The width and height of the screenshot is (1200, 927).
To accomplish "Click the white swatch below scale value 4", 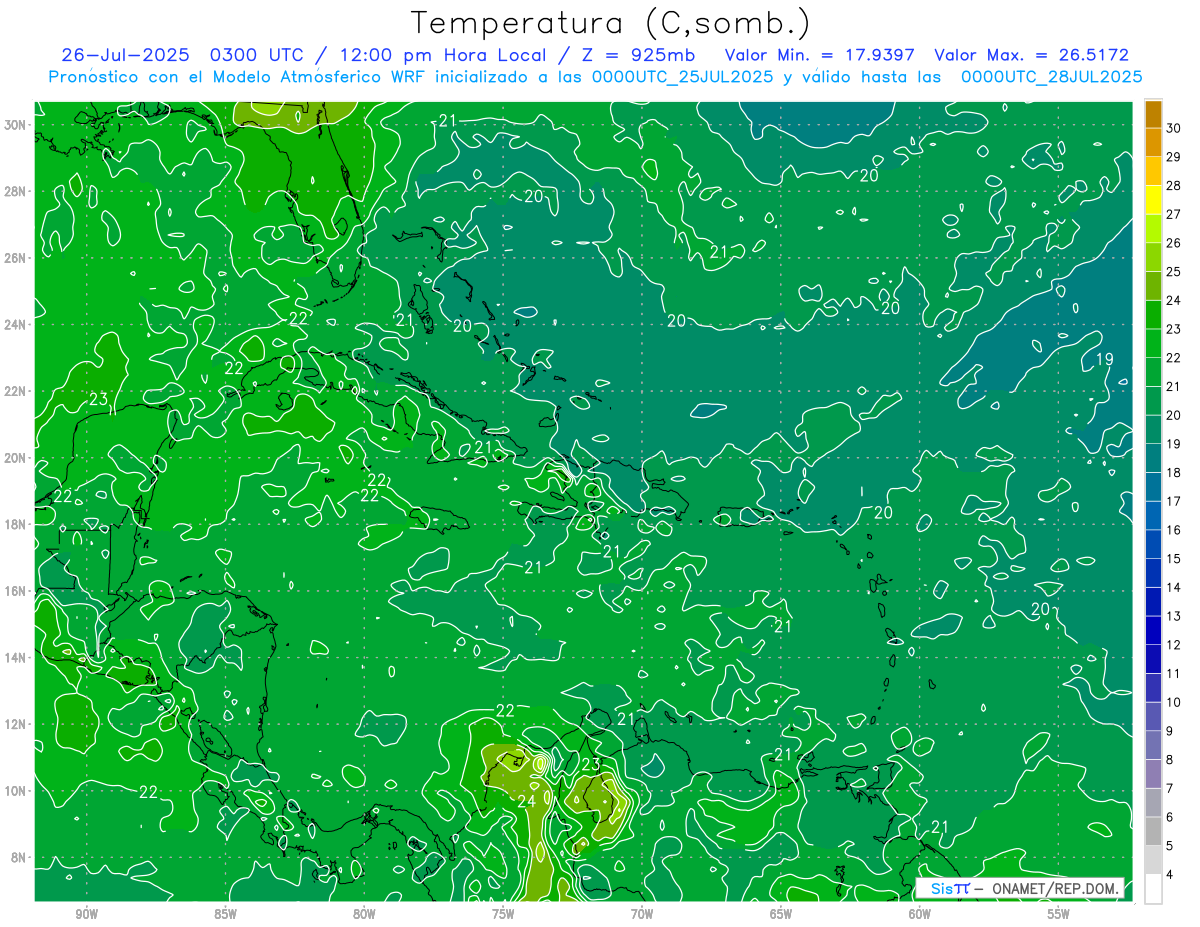I will coord(1154,889).
